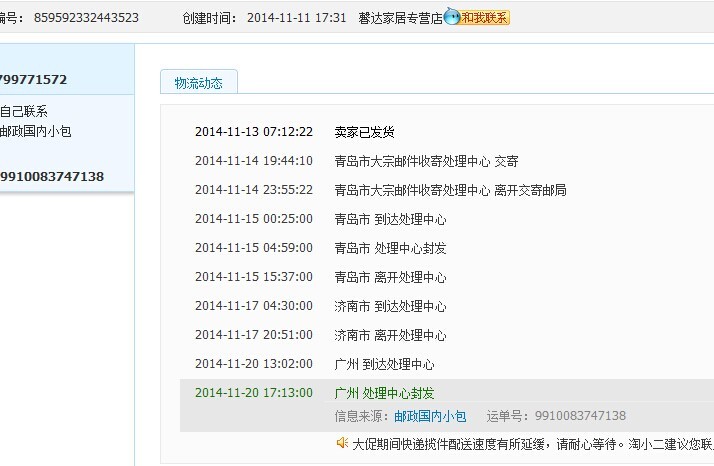
Task: Click 邮政国内小包 in the left sidebar
Action: (36, 131)
